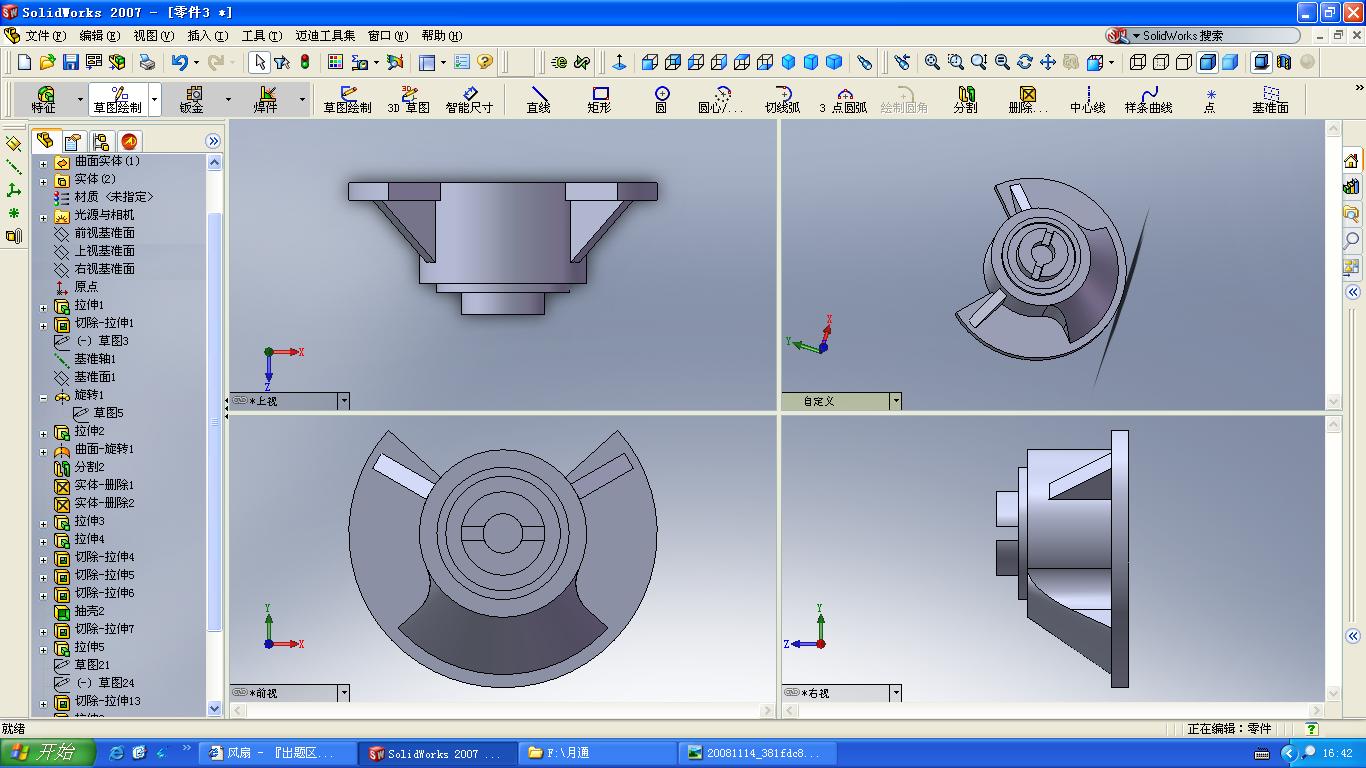Switch to the 风扇 taskbar window
The image size is (1366, 768).
278,753
